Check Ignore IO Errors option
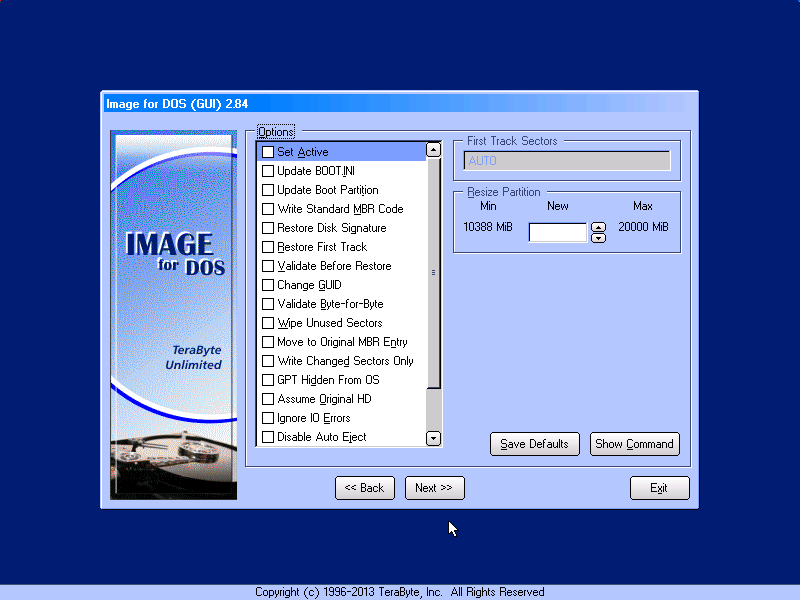Image resolution: width=800 pixels, height=600 pixels. tap(268, 418)
